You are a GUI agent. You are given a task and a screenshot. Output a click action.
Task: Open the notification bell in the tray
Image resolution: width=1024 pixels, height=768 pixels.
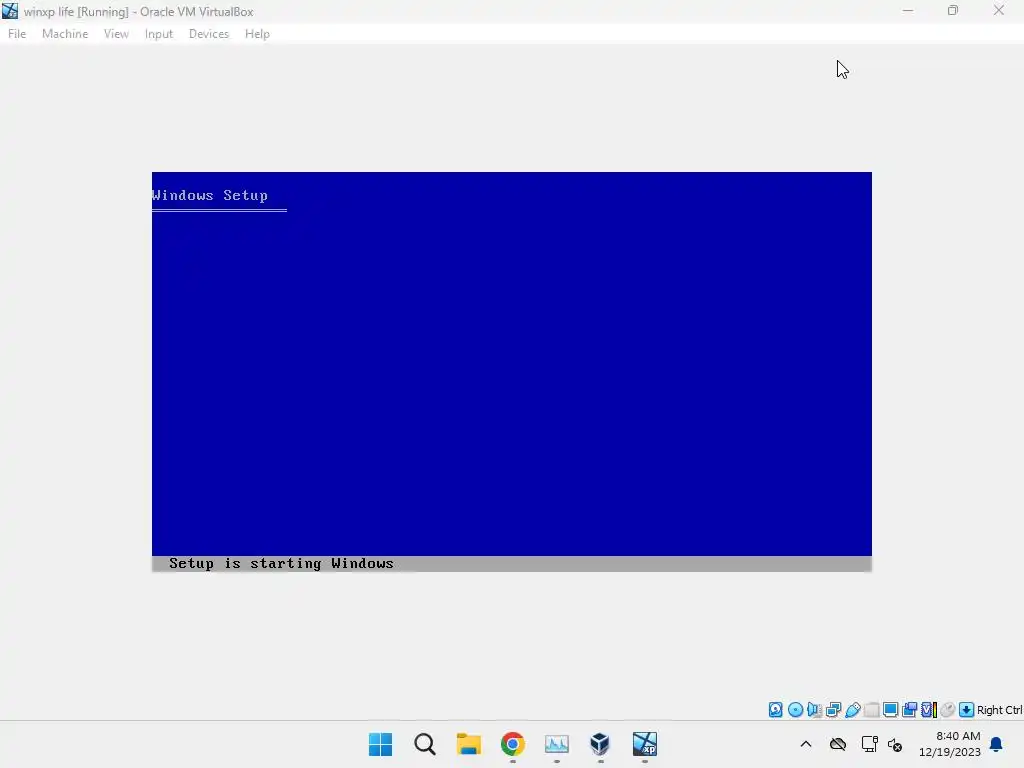tap(996, 744)
